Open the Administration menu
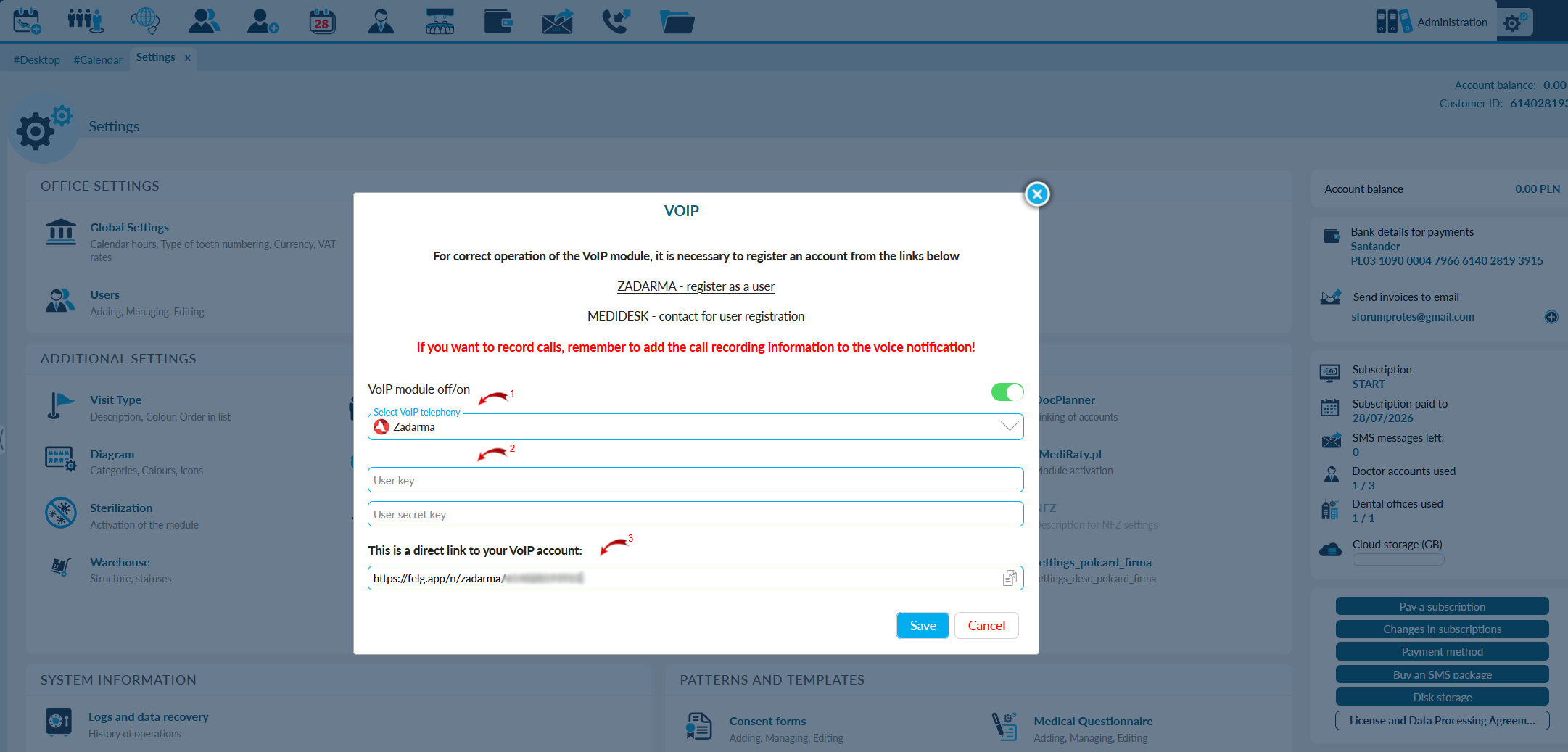This screenshot has width=1568, height=752. tap(1432, 22)
